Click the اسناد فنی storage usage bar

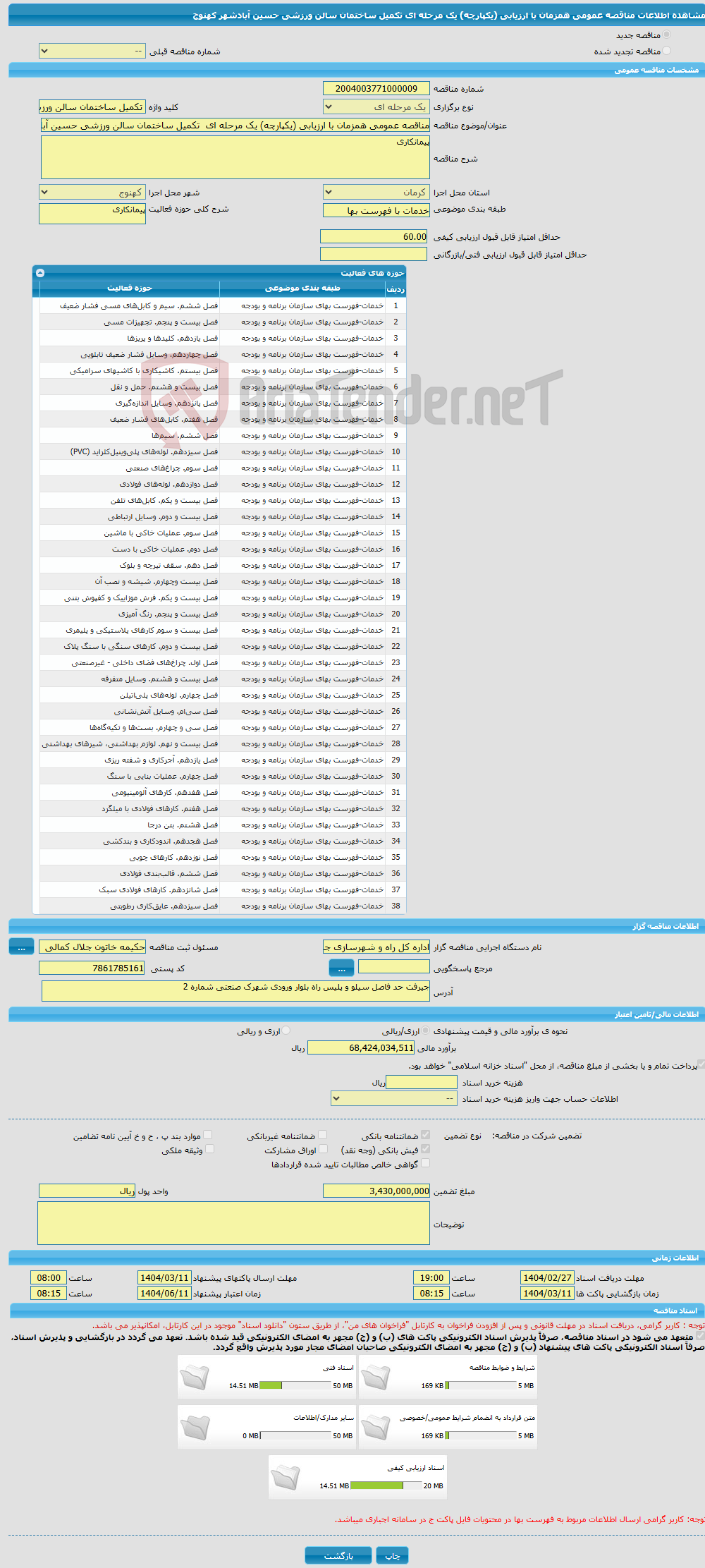coord(295,1385)
